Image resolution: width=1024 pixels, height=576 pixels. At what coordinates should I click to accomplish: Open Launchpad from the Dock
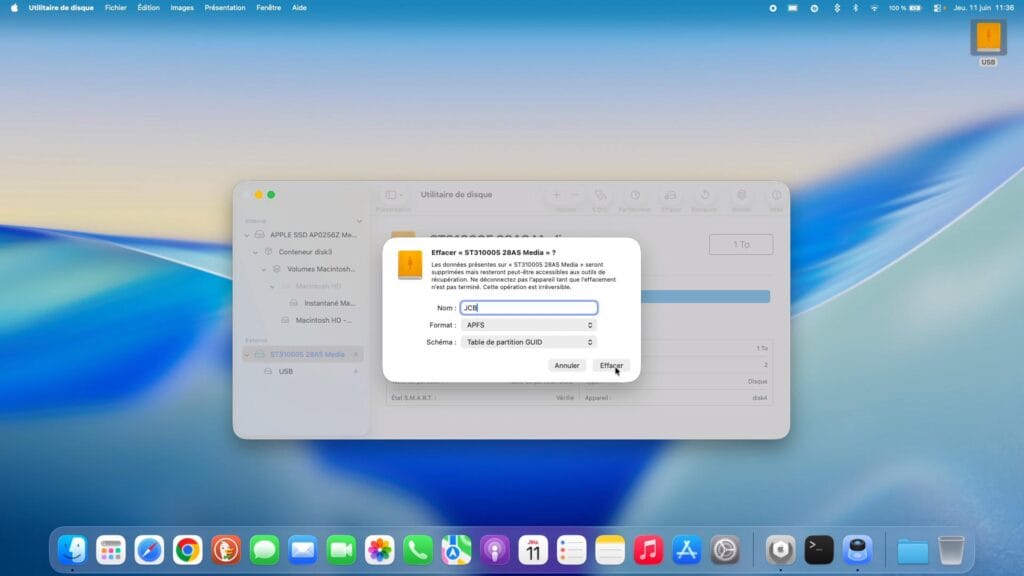tap(111, 550)
